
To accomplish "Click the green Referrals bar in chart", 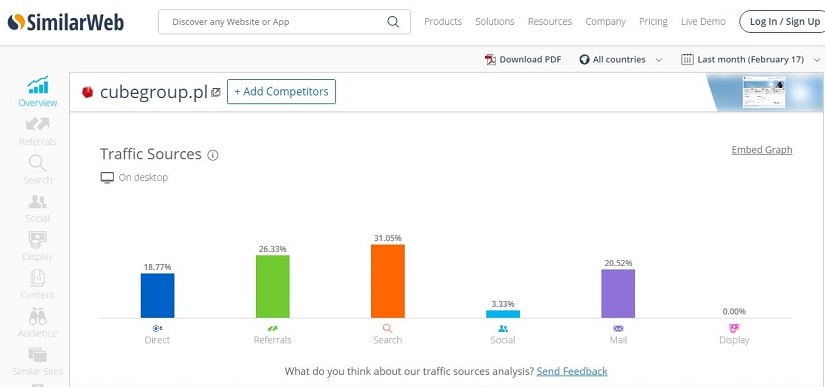I will [x=273, y=287].
